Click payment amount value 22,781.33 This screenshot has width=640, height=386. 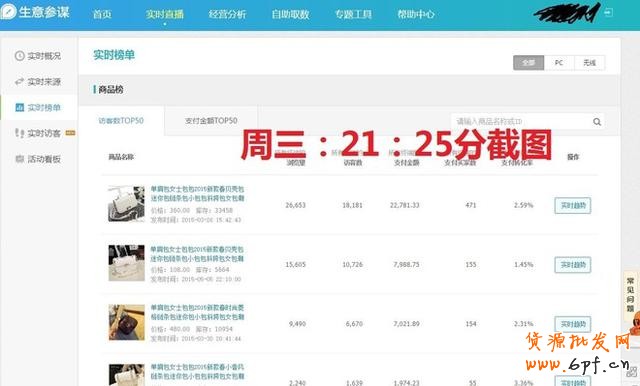[404, 205]
